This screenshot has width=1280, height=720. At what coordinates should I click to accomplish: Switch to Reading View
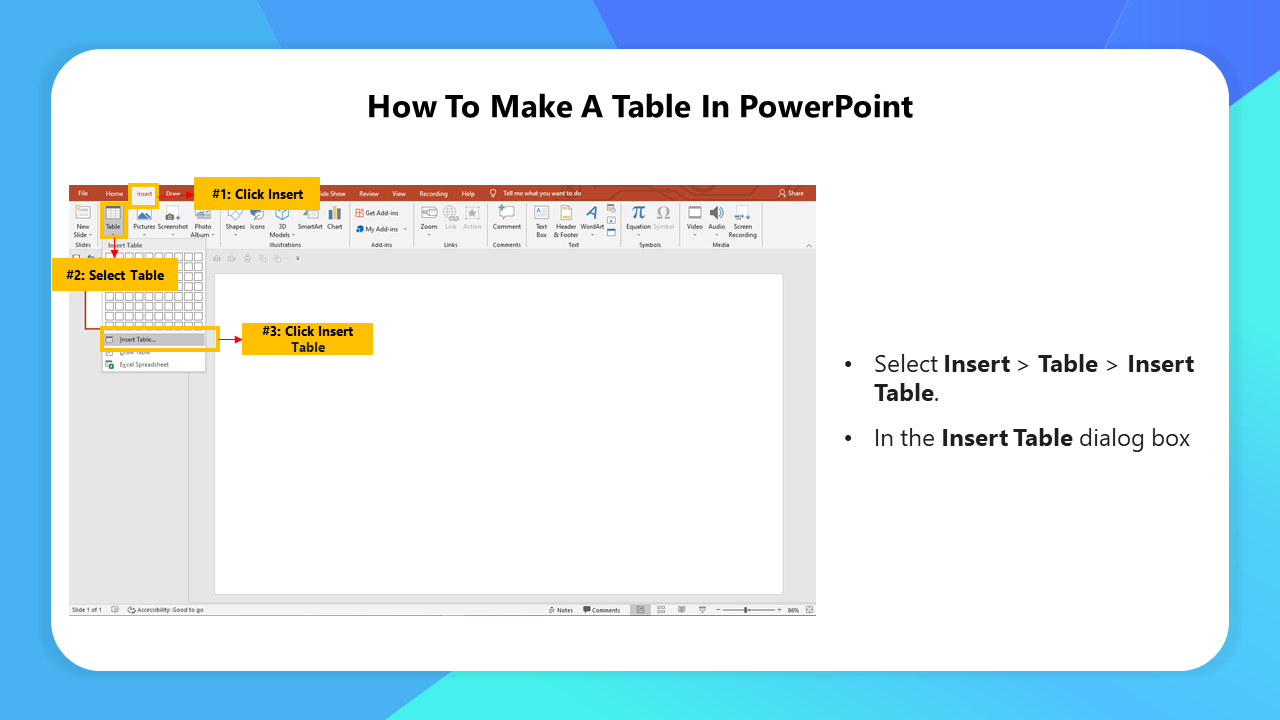pyautogui.click(x=682, y=610)
